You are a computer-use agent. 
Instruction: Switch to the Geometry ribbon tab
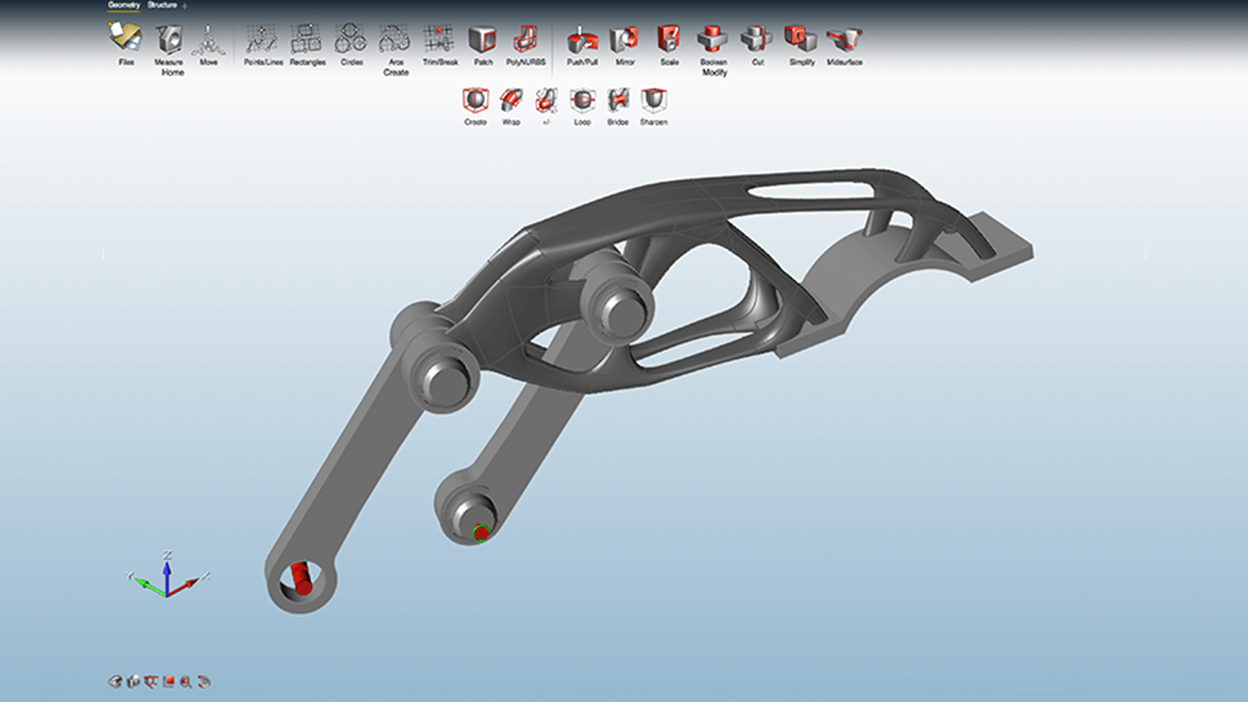pos(124,5)
